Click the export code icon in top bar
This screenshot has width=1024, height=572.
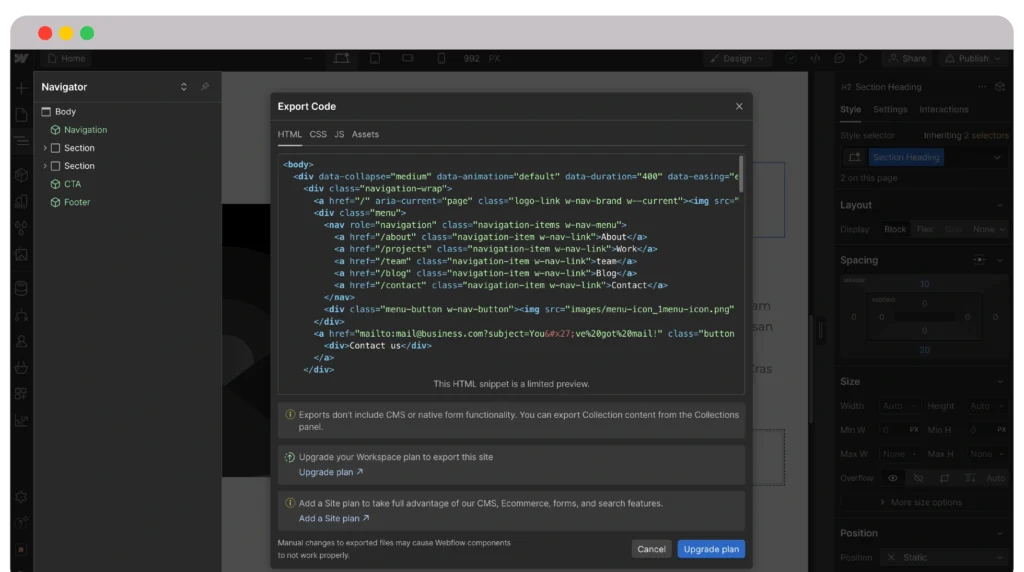pyautogui.click(x=815, y=58)
